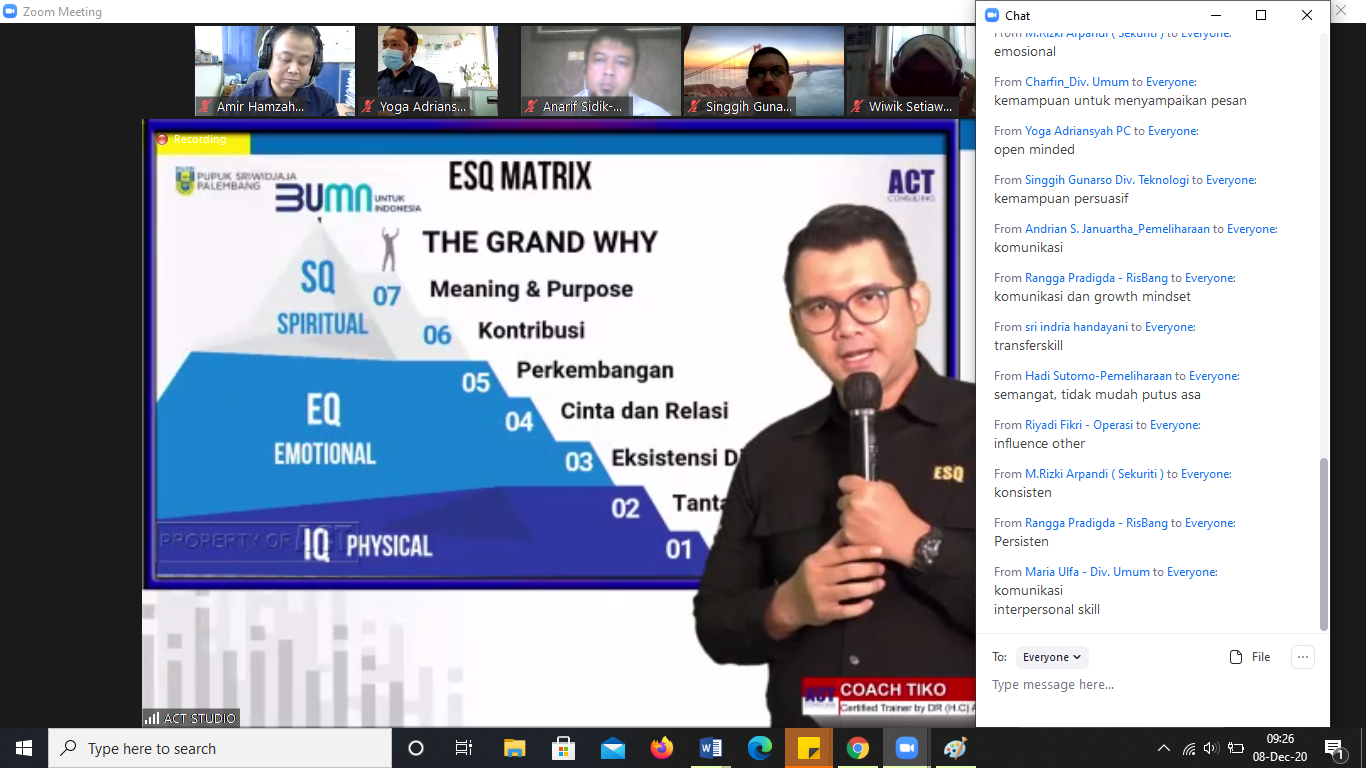This screenshot has width=1366, height=768.
Task: Click the File attachment icon in chat
Action: pyautogui.click(x=1249, y=657)
